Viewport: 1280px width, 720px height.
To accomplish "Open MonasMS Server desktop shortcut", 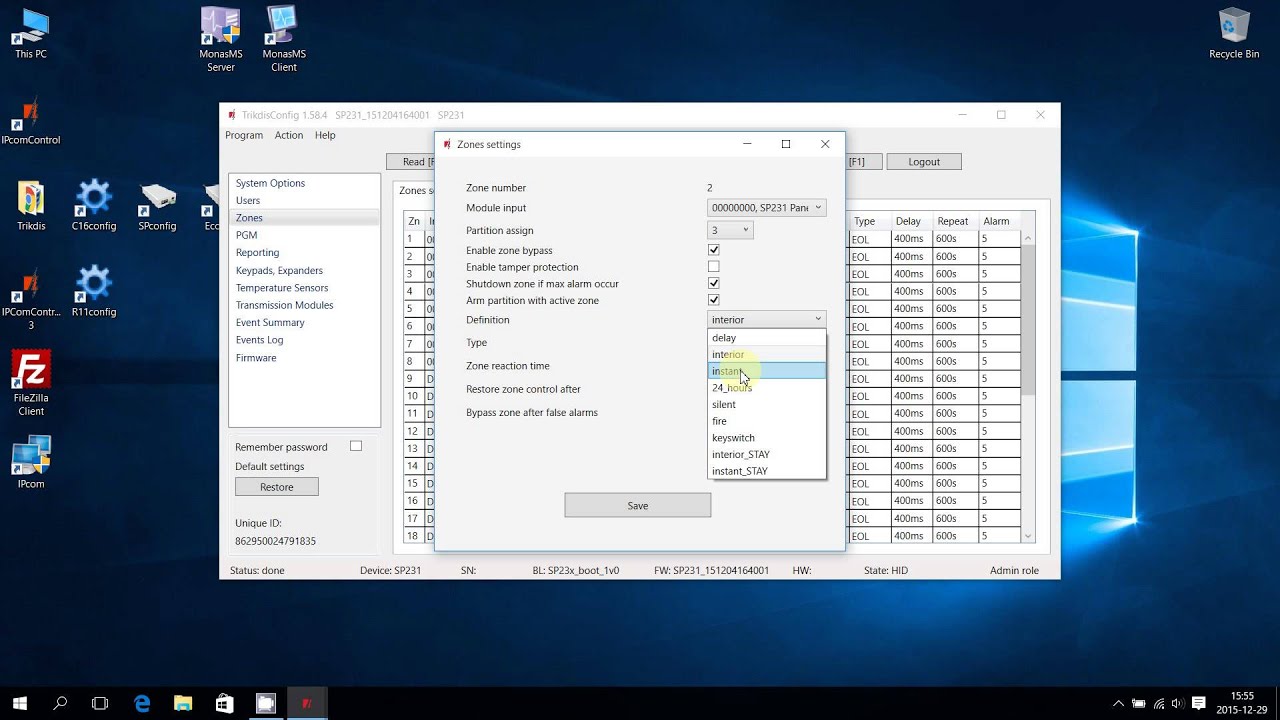I will [x=221, y=40].
